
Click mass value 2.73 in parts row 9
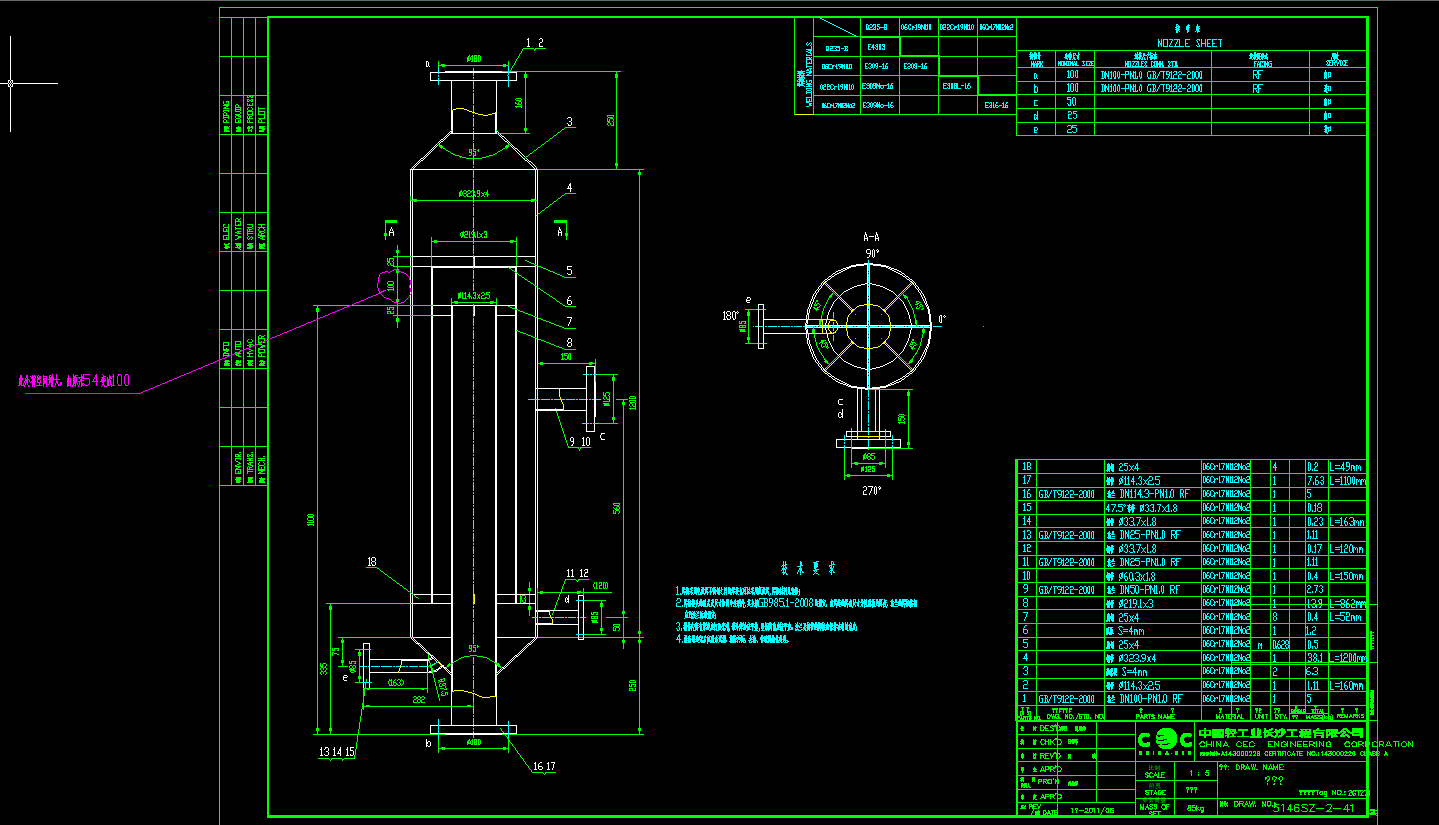(x=1315, y=590)
